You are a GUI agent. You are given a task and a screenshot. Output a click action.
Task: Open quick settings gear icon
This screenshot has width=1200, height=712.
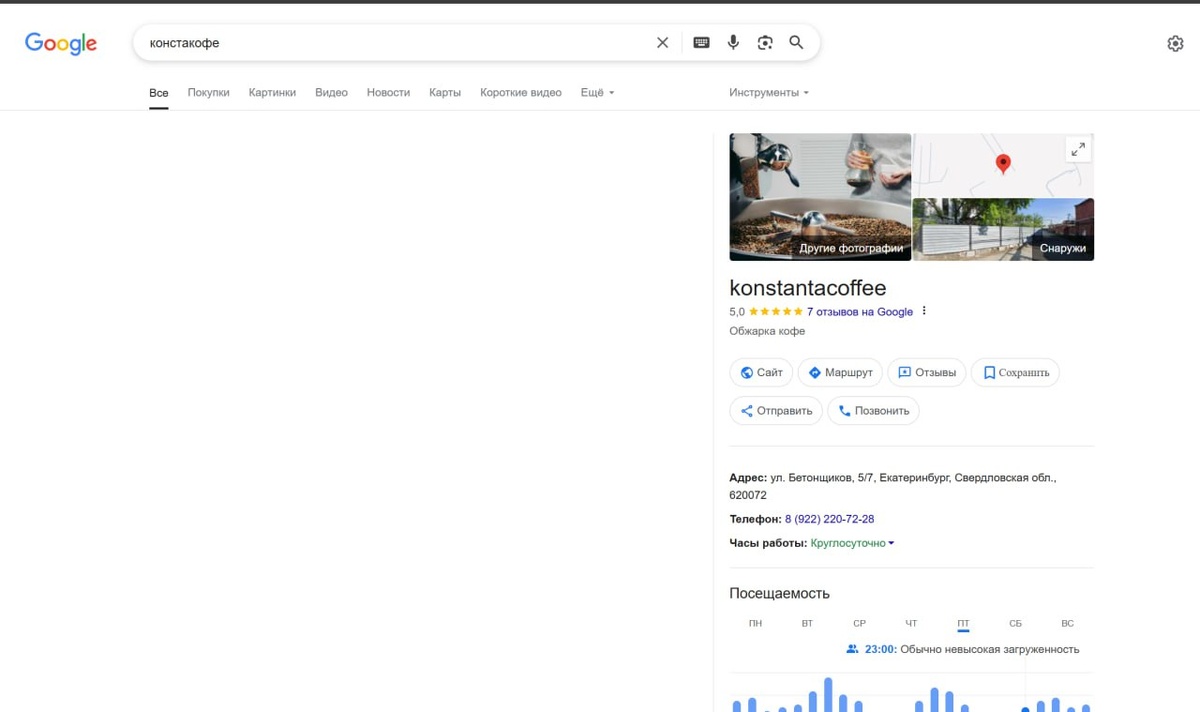click(x=1175, y=43)
